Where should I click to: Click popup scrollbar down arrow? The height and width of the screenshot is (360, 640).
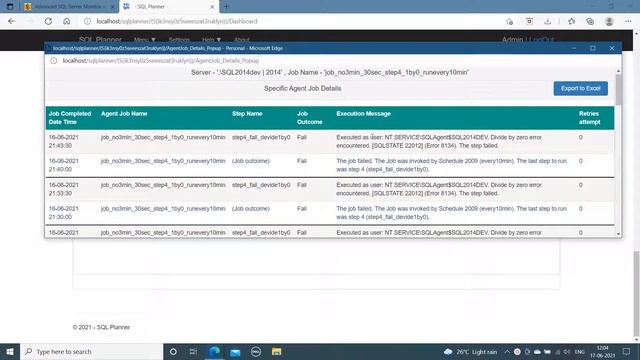pyautogui.click(x=618, y=234)
